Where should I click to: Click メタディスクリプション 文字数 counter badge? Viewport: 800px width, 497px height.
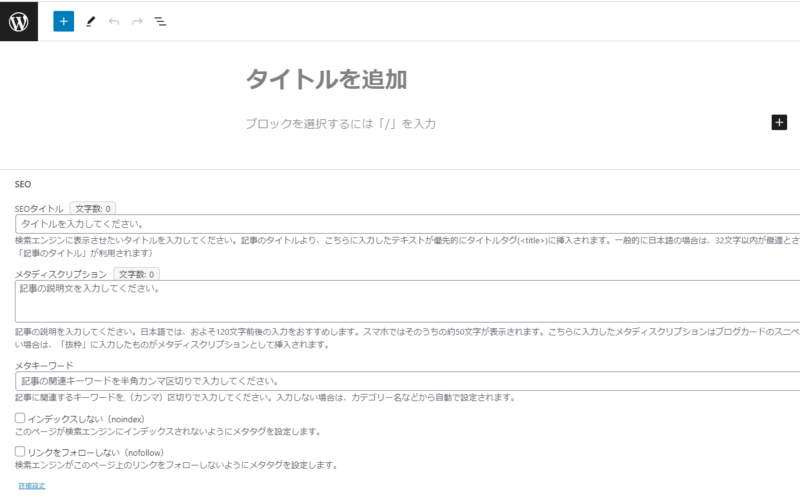[x=136, y=273]
